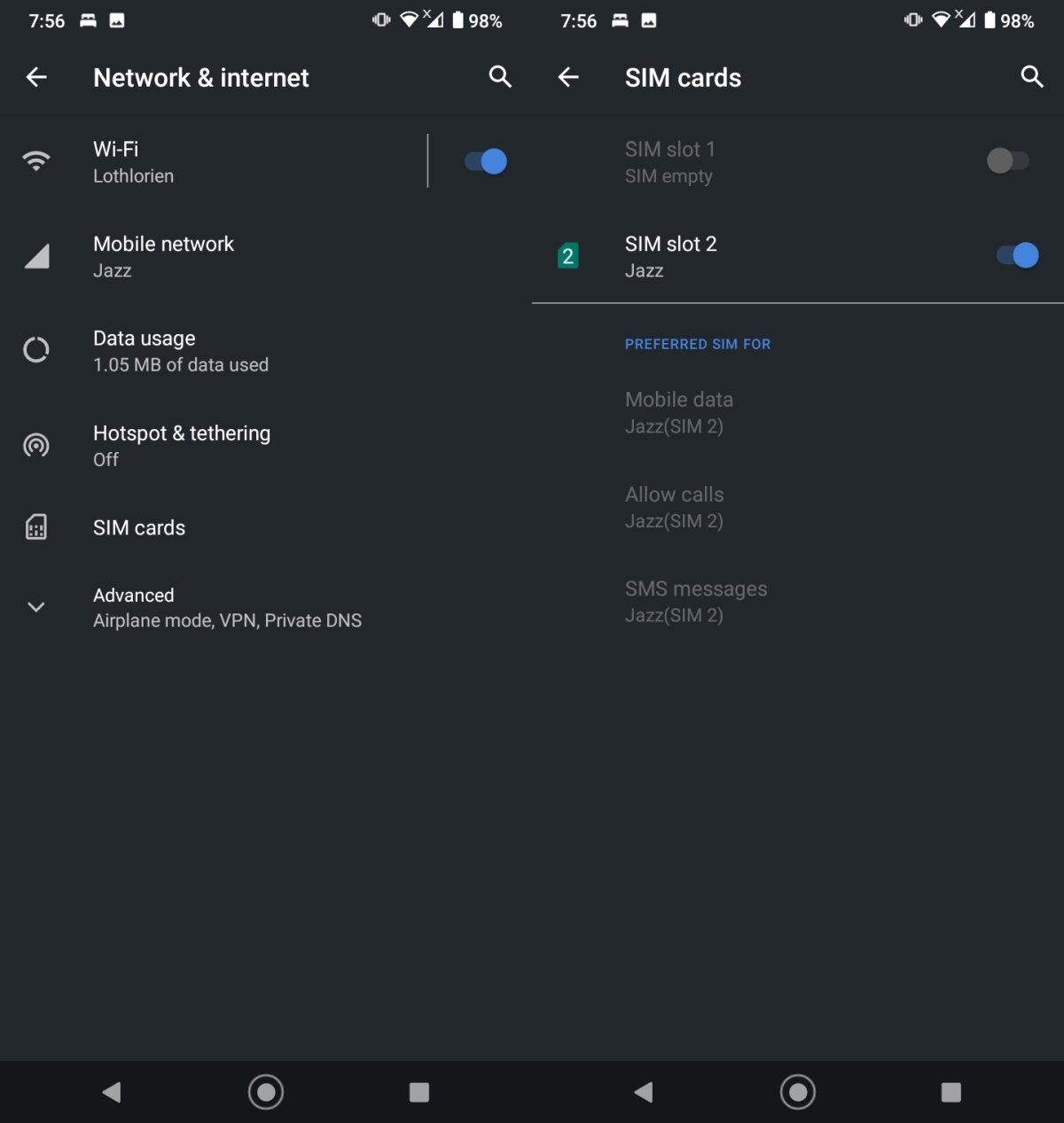Open SMS messages preferred SIM selector
Viewport: 1064px width, 1123px height.
[696, 601]
